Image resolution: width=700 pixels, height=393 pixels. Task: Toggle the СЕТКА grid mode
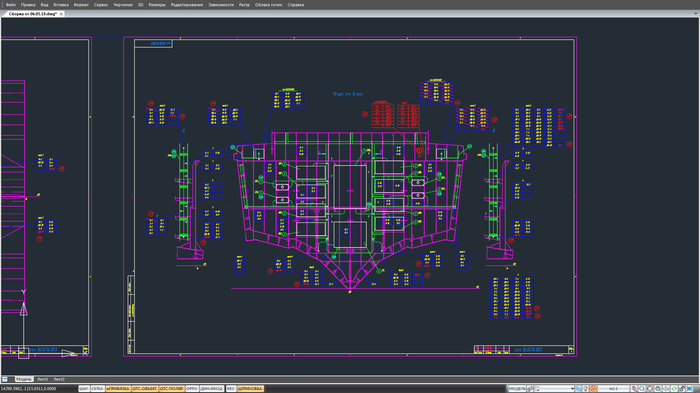click(97, 389)
